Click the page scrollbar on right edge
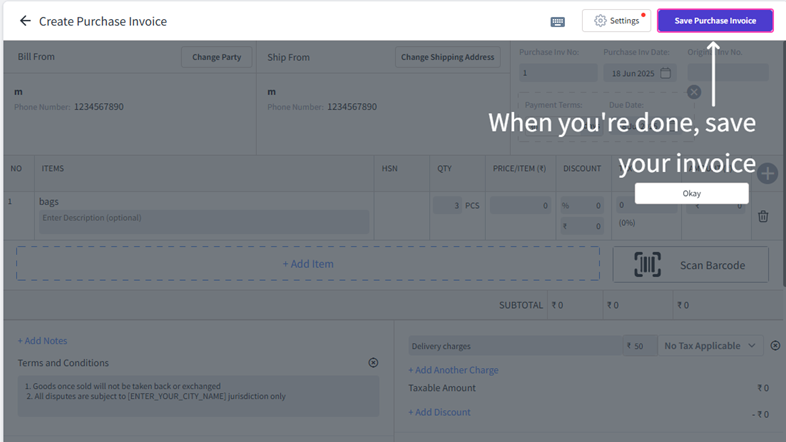The height and width of the screenshot is (442, 786). click(783, 163)
